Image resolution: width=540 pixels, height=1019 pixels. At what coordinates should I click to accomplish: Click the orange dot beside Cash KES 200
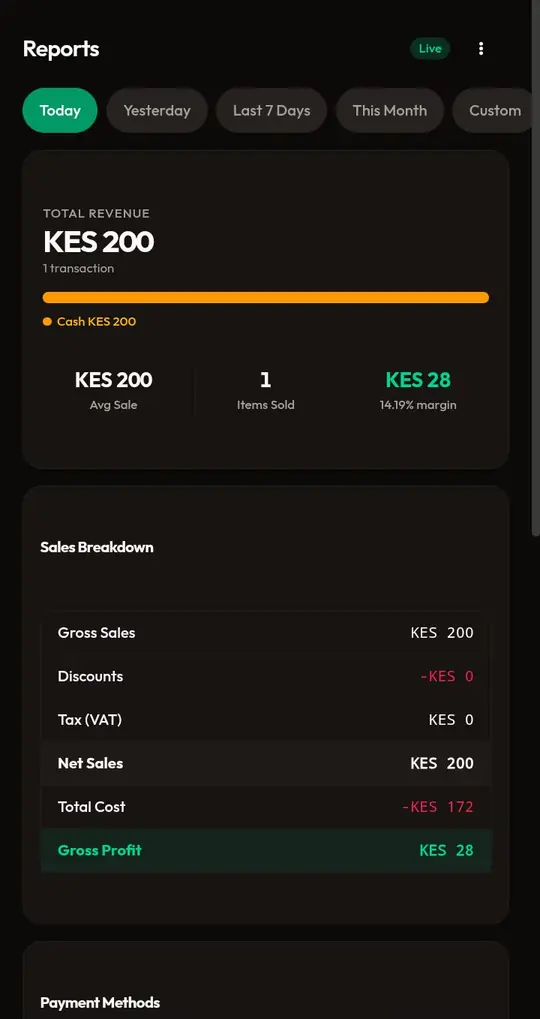pos(47,322)
